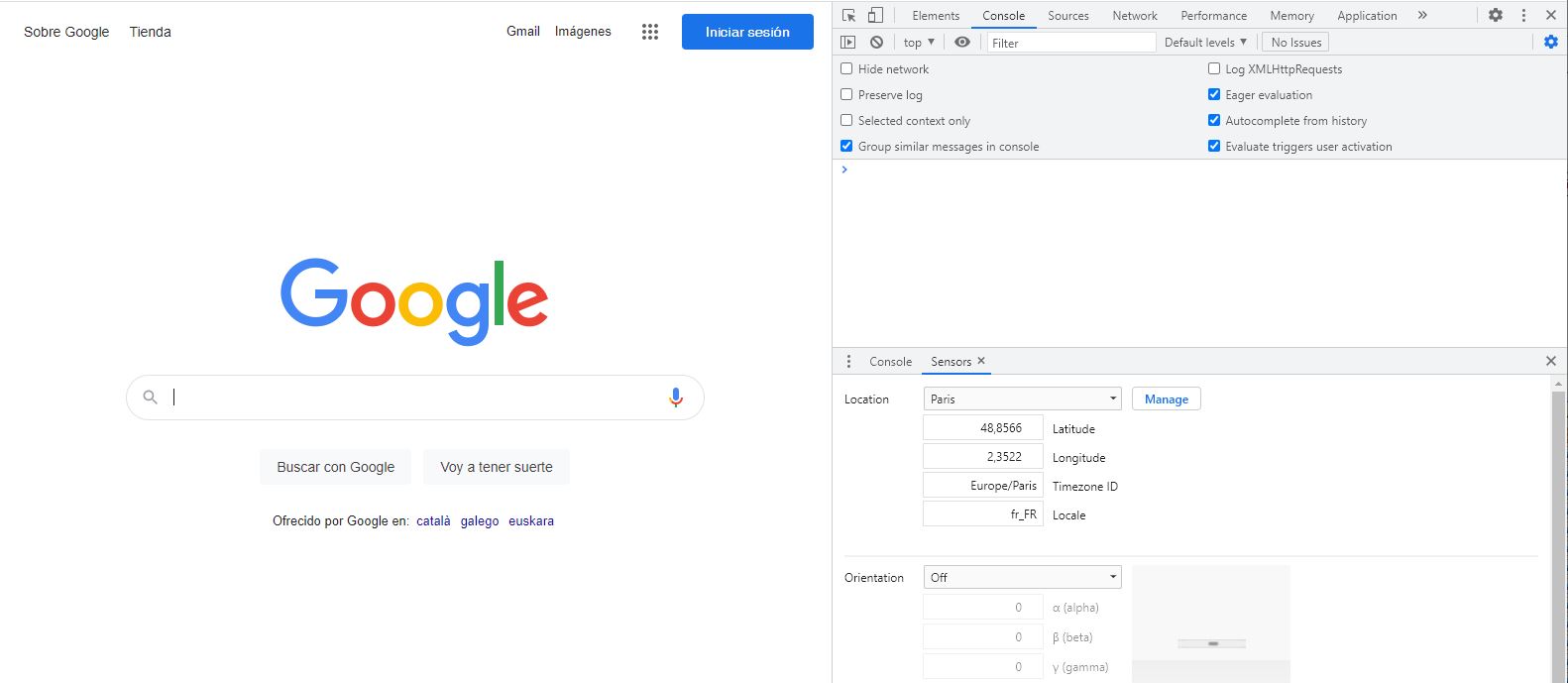Open the Tienda link

[151, 32]
